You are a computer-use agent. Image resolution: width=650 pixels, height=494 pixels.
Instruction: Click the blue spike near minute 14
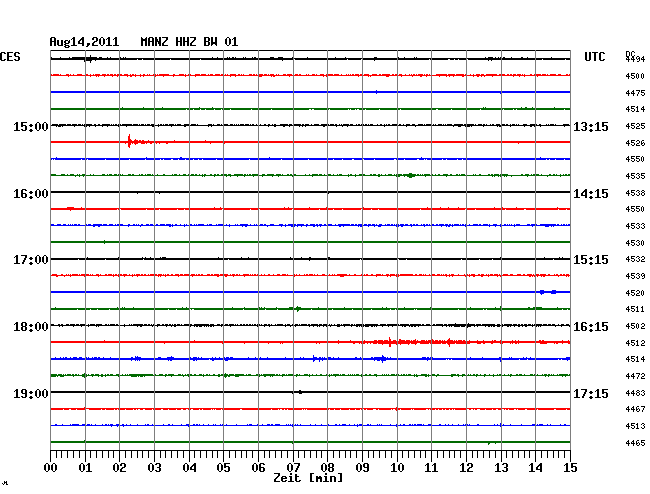545,292
